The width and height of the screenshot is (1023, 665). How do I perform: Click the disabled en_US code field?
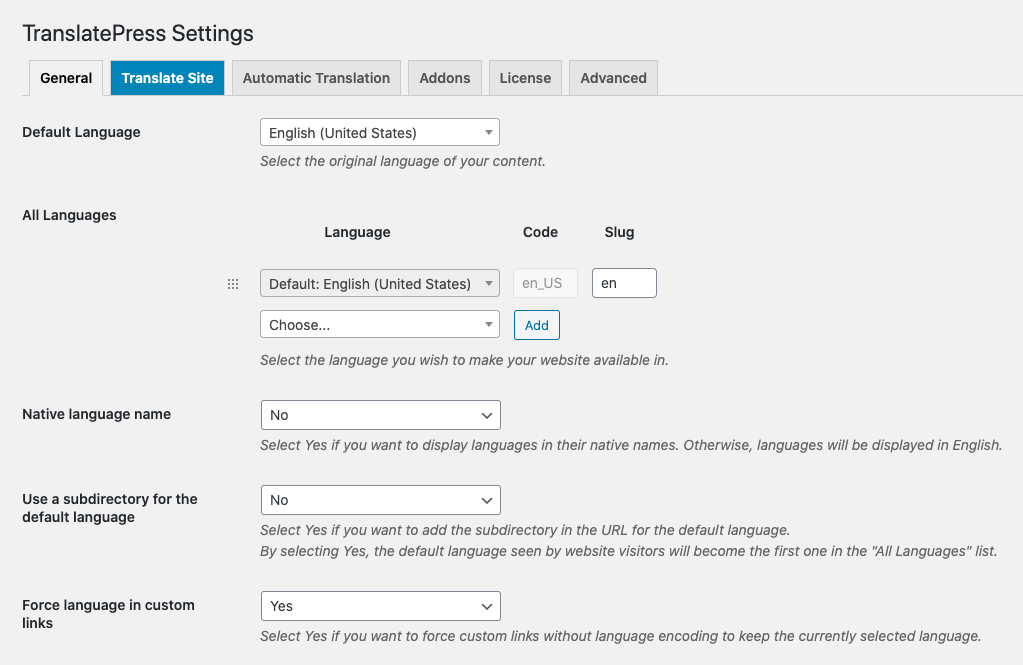click(x=545, y=283)
